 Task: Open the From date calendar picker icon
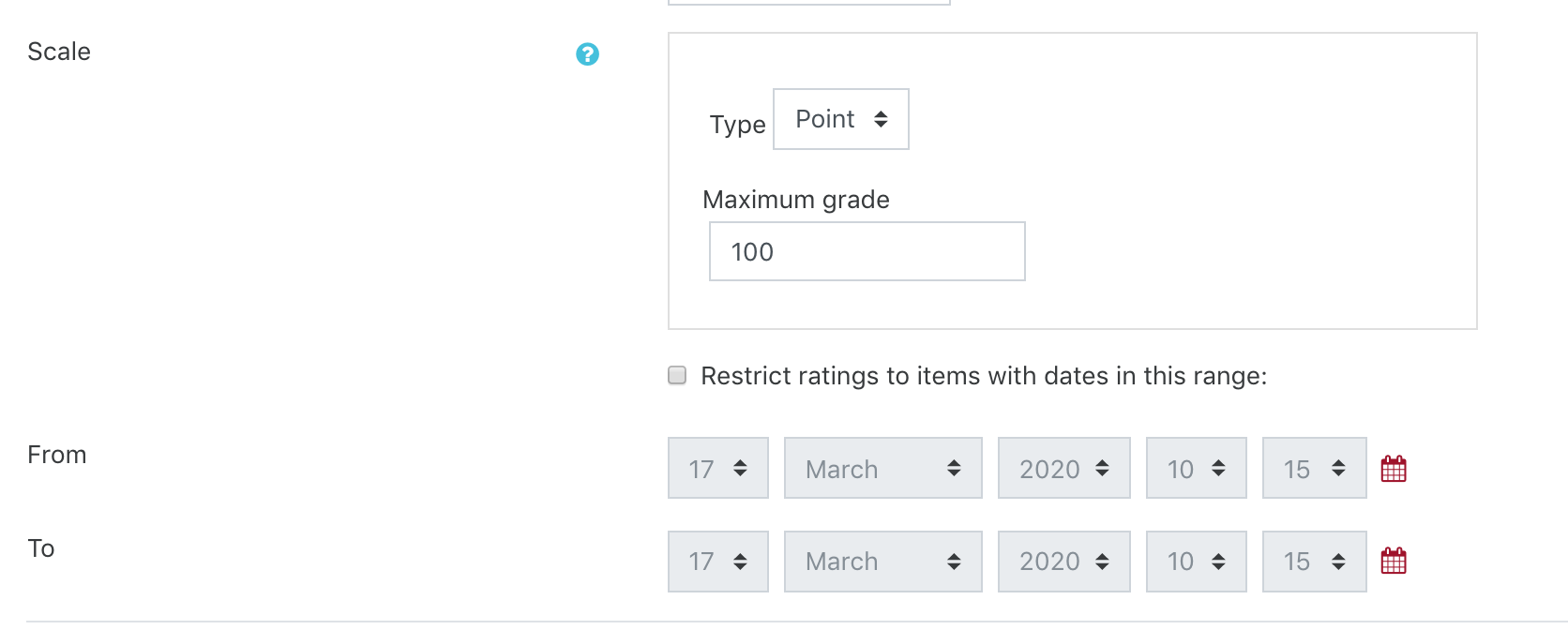(x=1394, y=469)
